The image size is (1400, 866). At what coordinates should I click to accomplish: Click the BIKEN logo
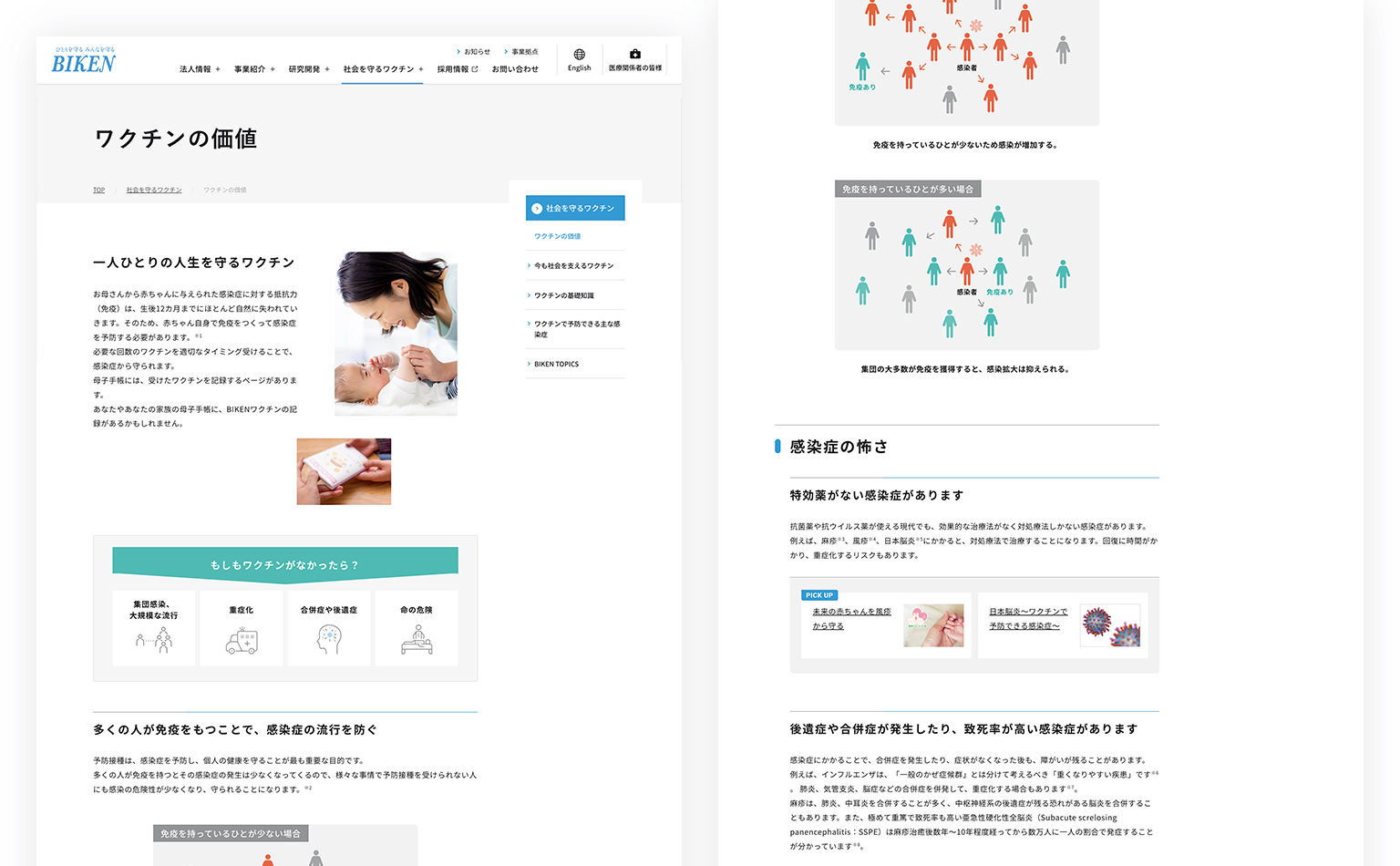coord(83,59)
